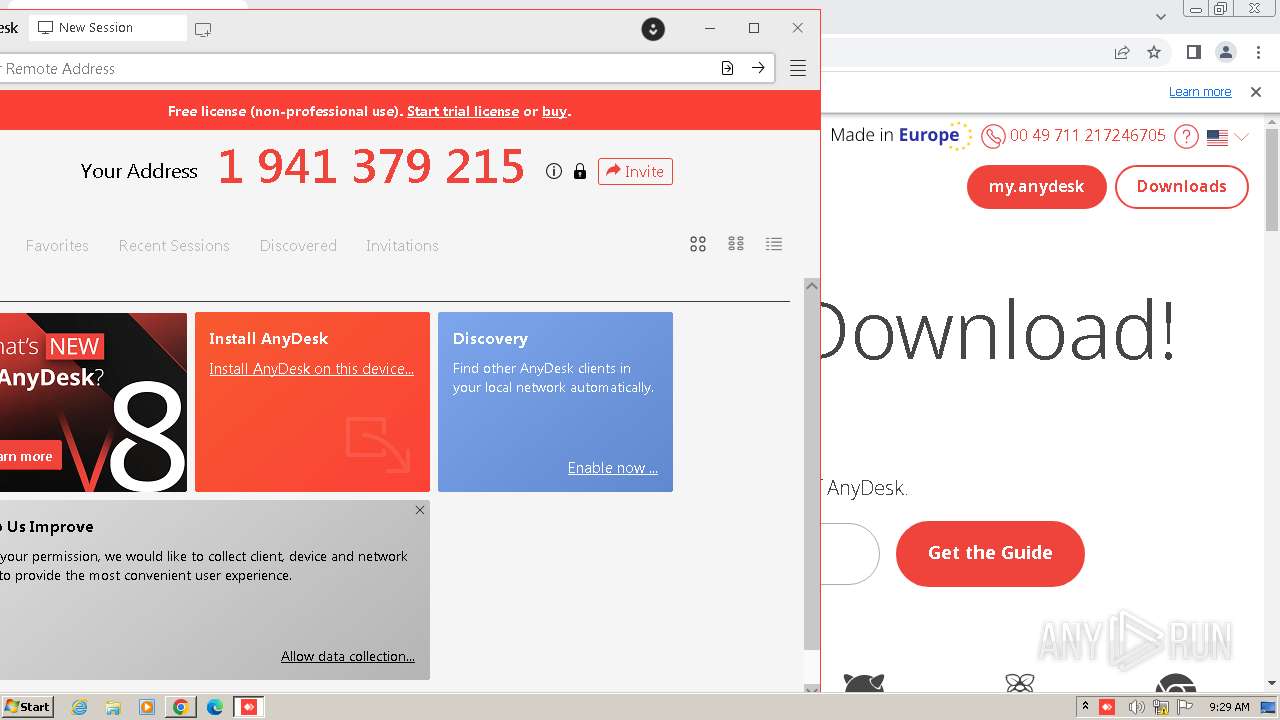Click the 9:29 AM system clock
Viewport: 1280px width, 720px height.
[x=1229, y=707]
